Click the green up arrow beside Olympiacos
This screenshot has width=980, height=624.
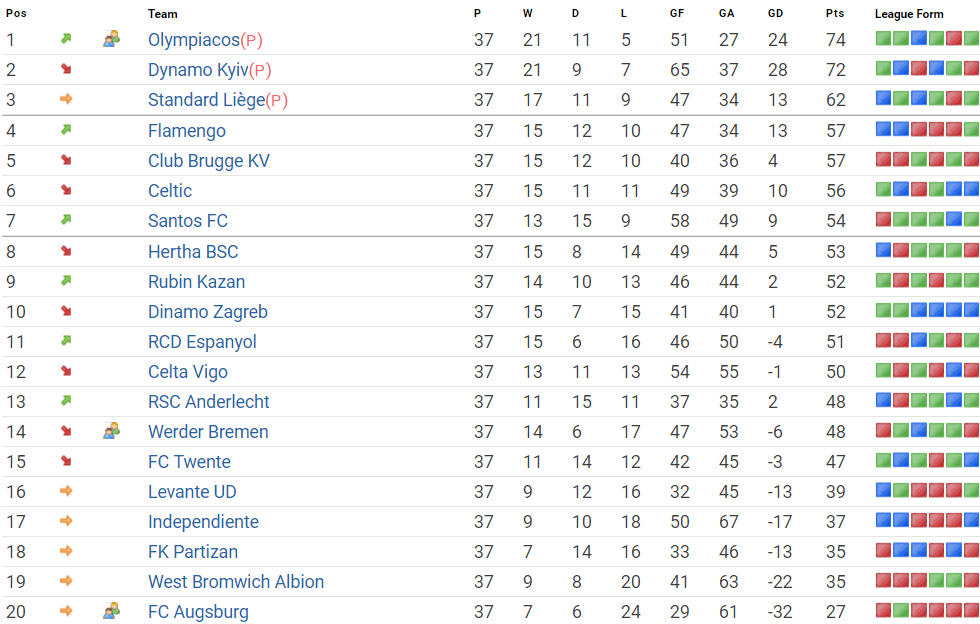(x=66, y=39)
